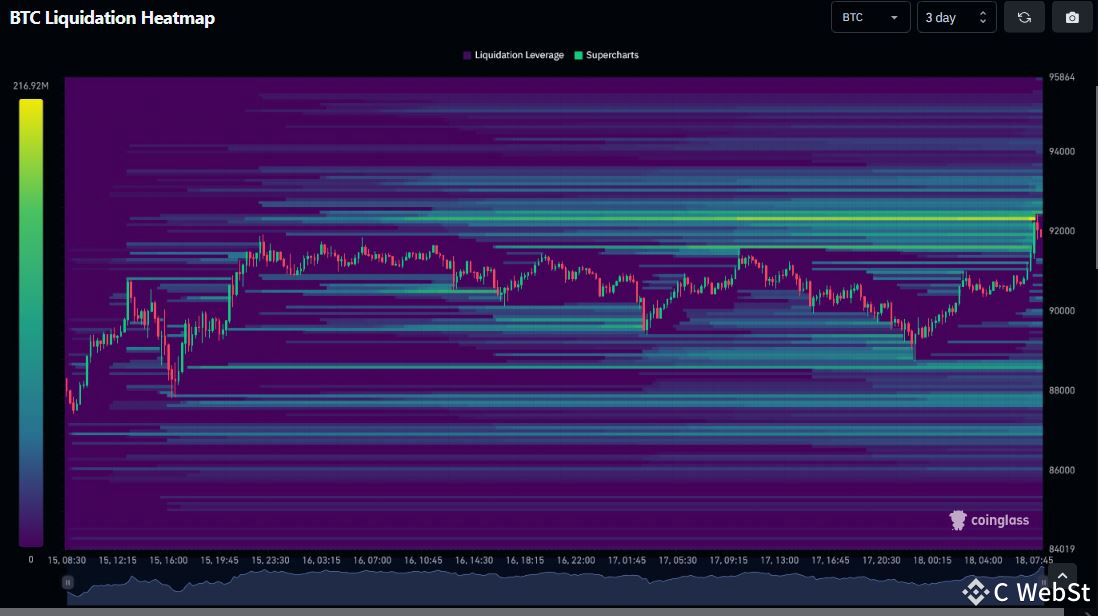The height and width of the screenshot is (616, 1098).
Task: Click the 84019 price axis label
Action: (1062, 550)
